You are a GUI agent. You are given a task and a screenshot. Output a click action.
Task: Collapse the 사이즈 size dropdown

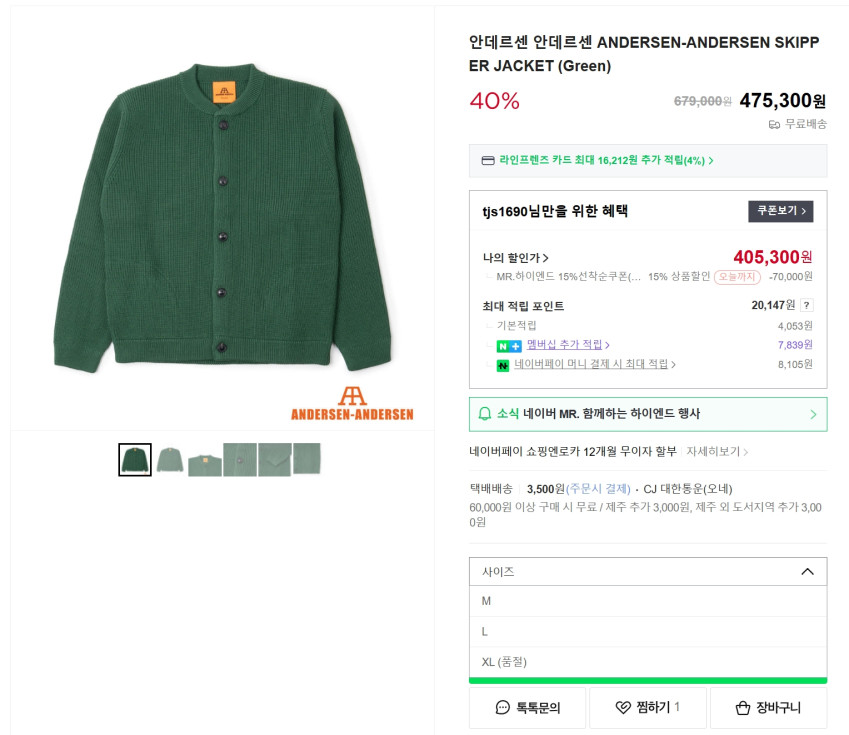pos(807,572)
